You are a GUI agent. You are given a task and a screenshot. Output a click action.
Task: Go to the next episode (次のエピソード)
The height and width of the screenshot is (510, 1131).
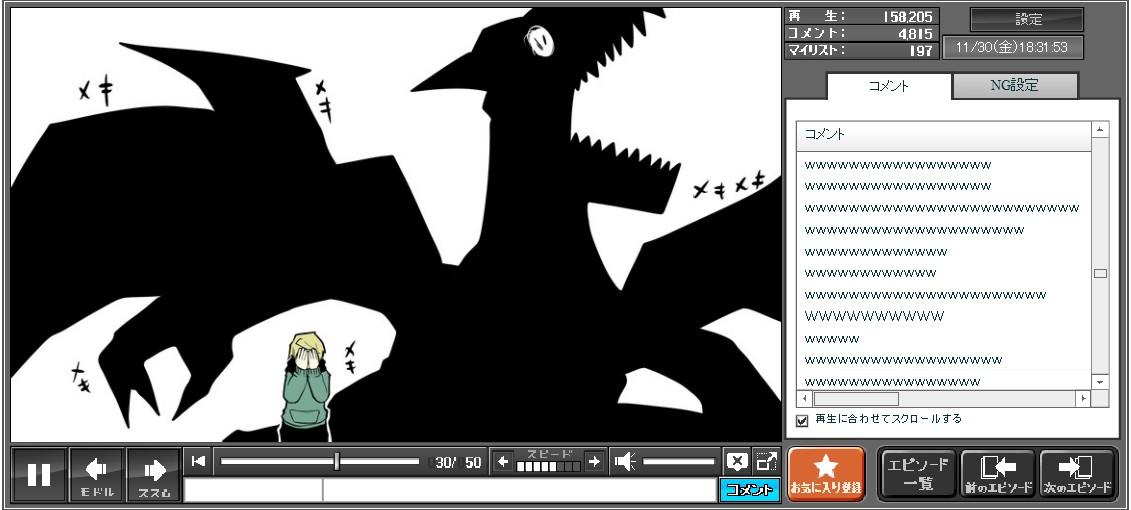[1077, 474]
